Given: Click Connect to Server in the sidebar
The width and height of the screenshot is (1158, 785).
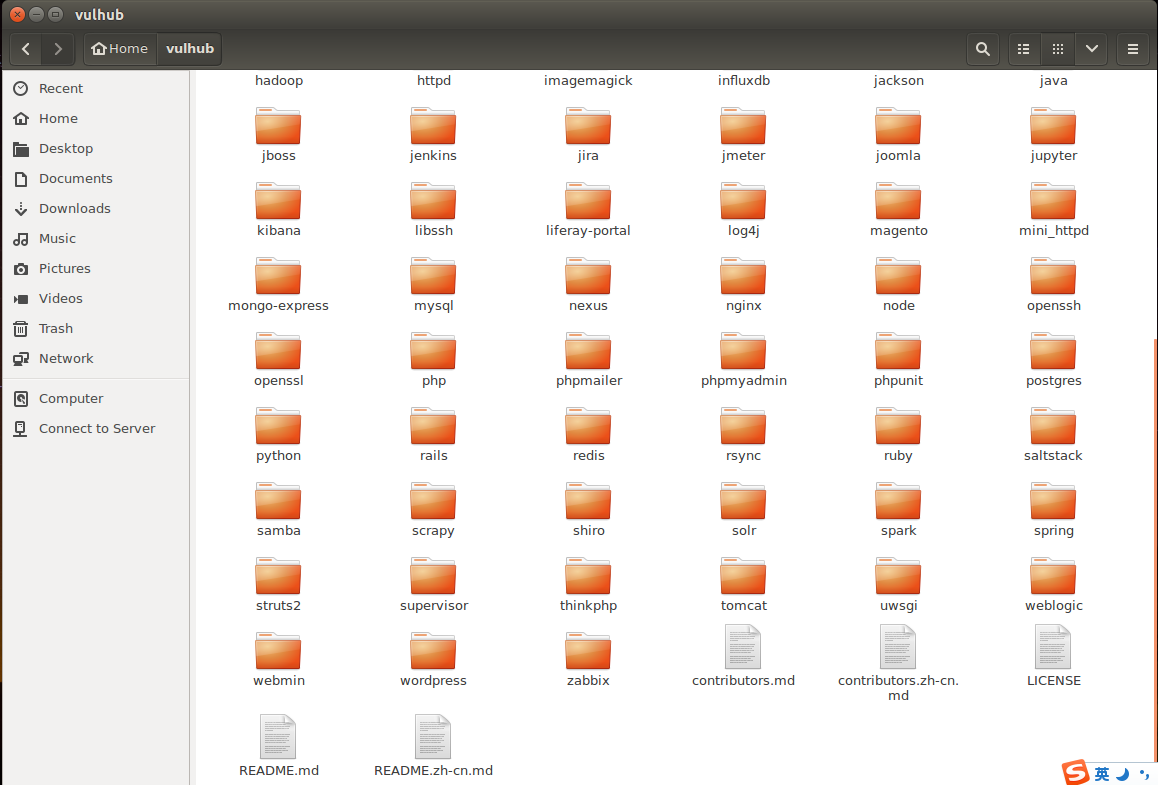Looking at the screenshot, I should click(x=96, y=428).
